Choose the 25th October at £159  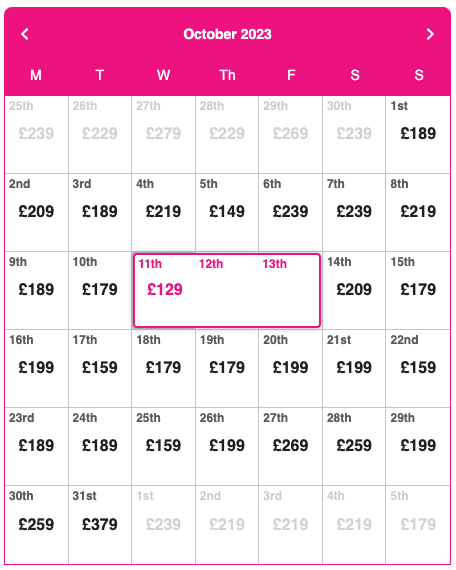click(x=163, y=446)
